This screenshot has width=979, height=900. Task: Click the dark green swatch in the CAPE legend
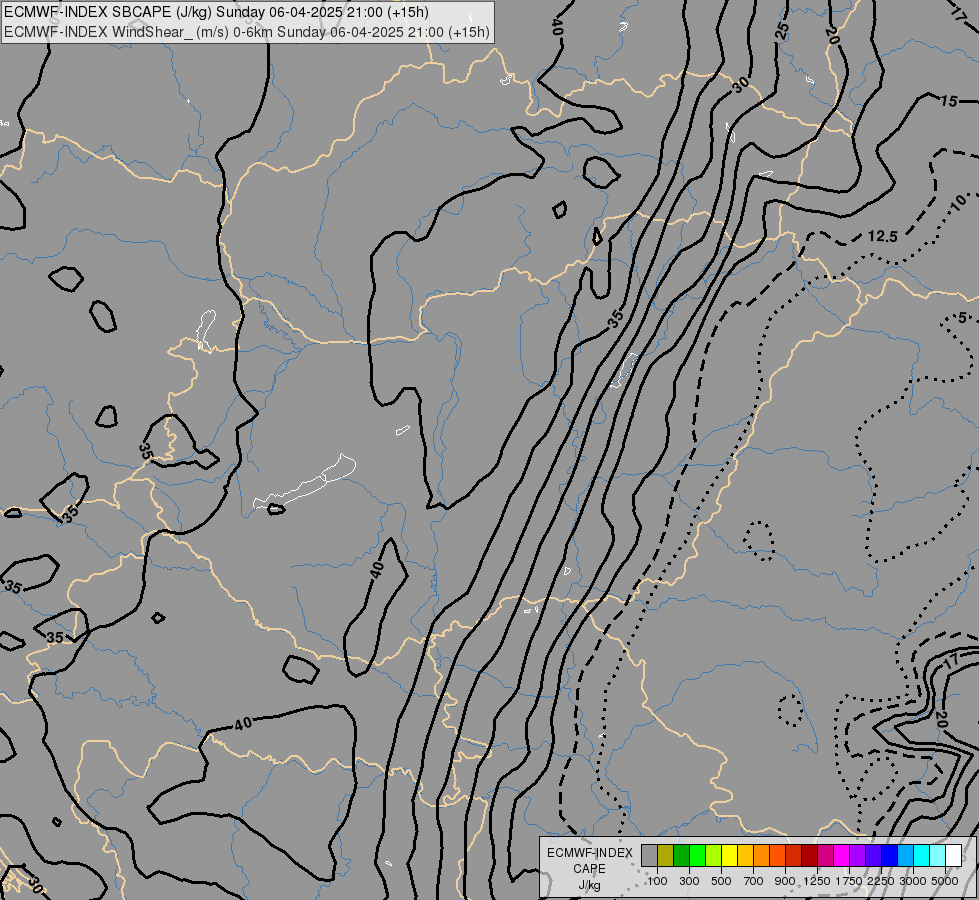pyautogui.click(x=682, y=855)
